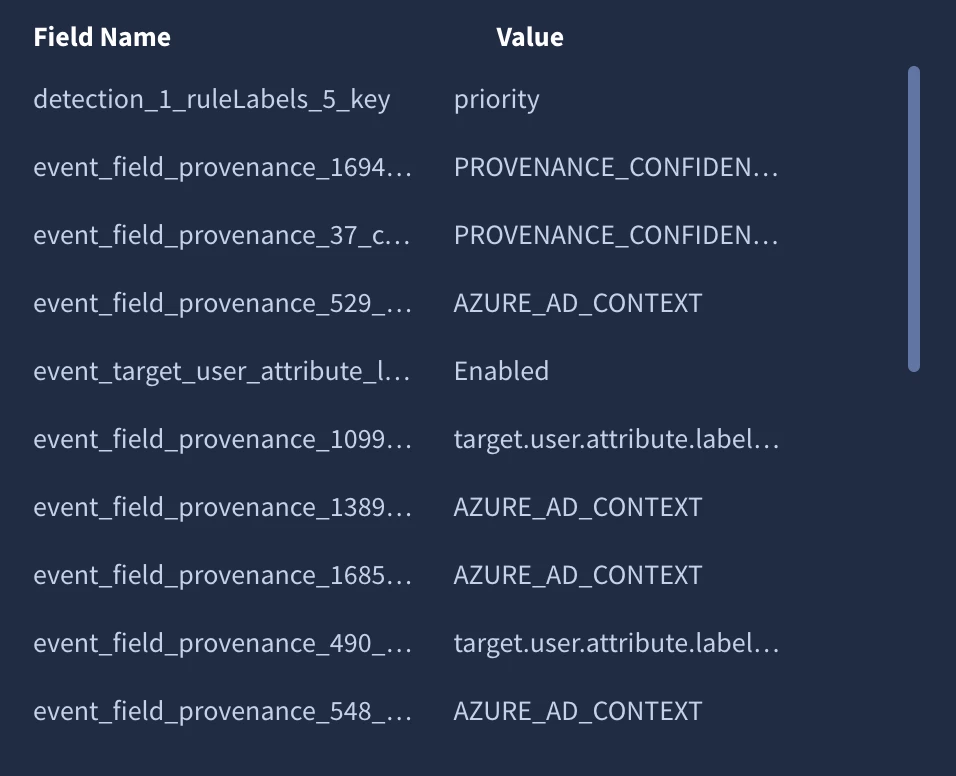Click first PROVENANCE_CONFIDEN value
Image resolution: width=956 pixels, height=776 pixels.
(616, 167)
